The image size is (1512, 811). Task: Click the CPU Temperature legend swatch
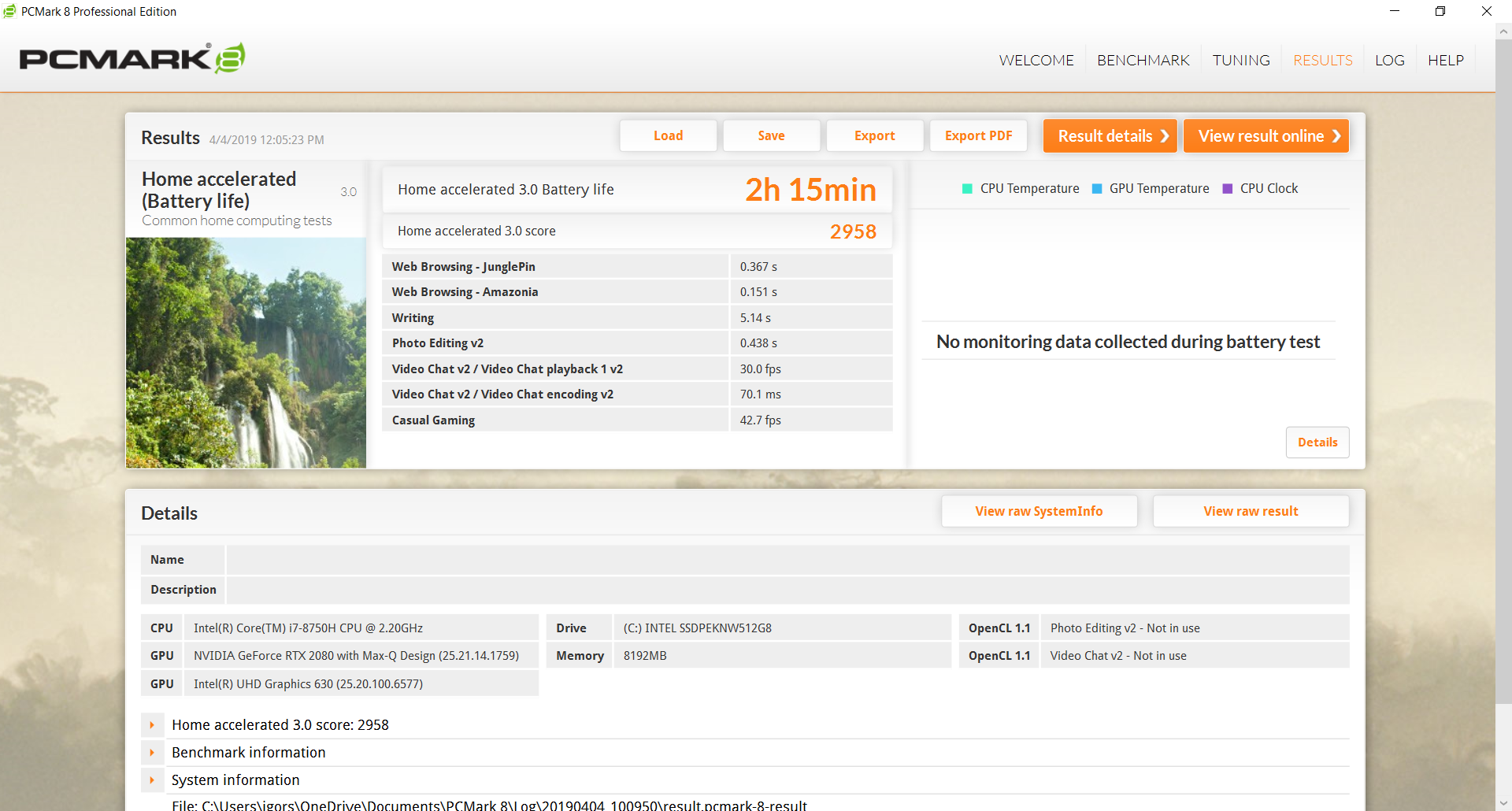click(x=967, y=189)
